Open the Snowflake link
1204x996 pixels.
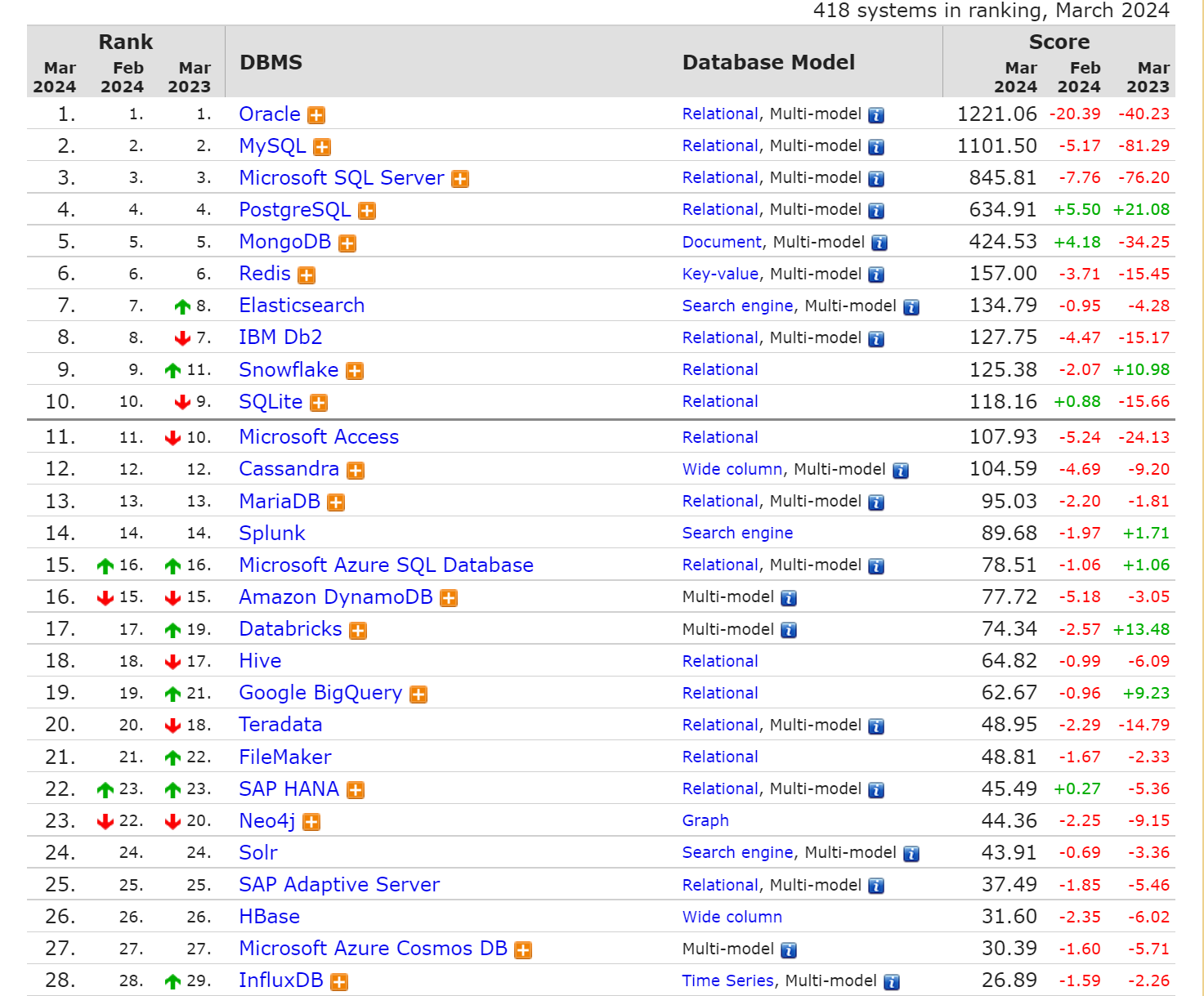(x=289, y=370)
